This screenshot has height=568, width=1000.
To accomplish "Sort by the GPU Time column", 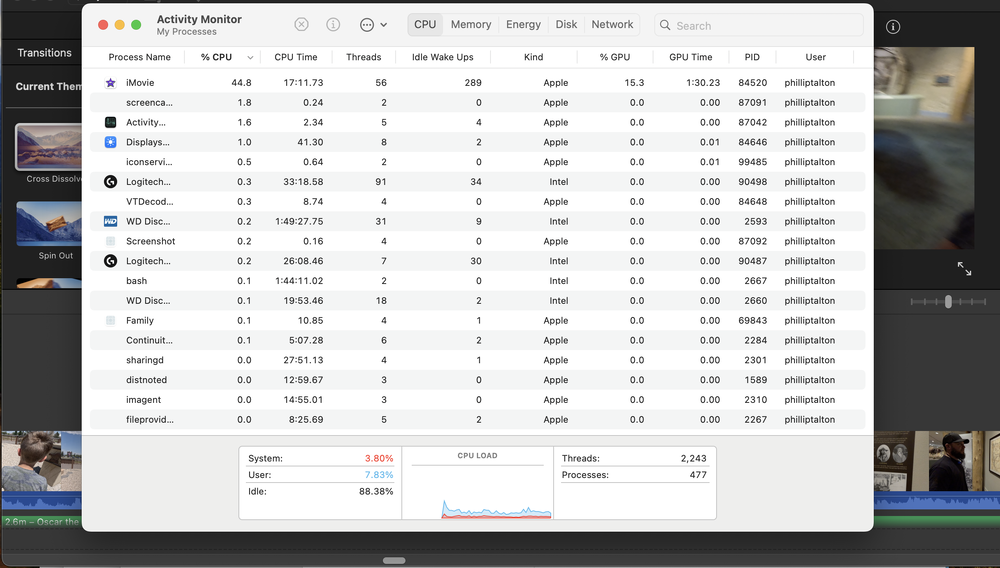I will pyautogui.click(x=691, y=57).
